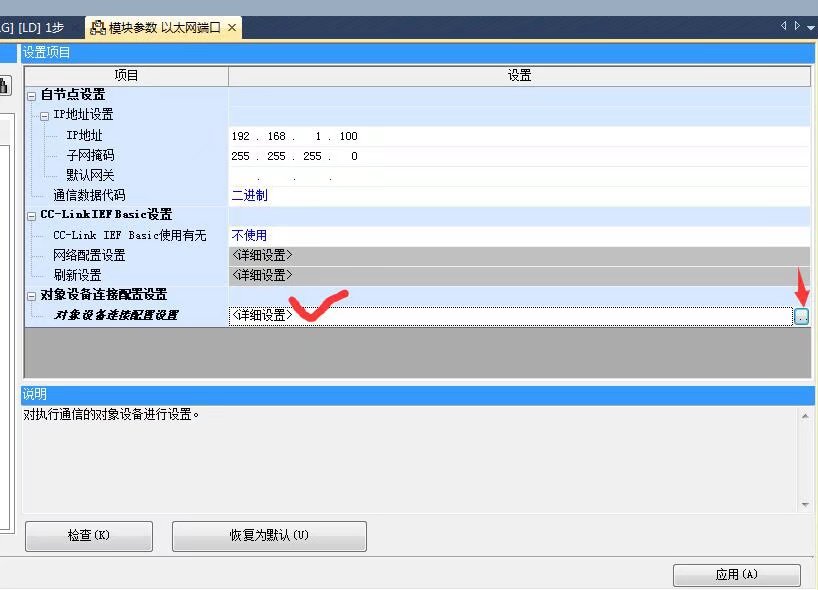Click the ellipsis button for 对象设备连接配置设置
This screenshot has width=818, height=590.
point(801,316)
